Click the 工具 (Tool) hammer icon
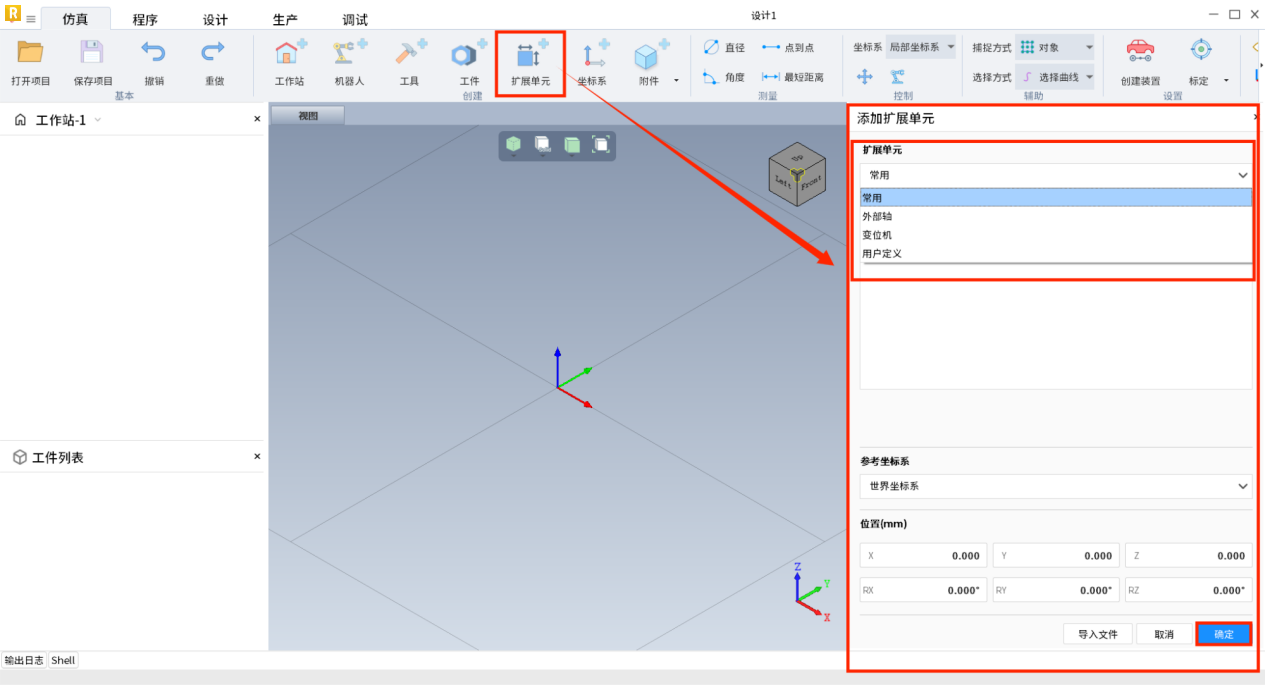Image resolution: width=1265 pixels, height=685 pixels. coord(409,55)
